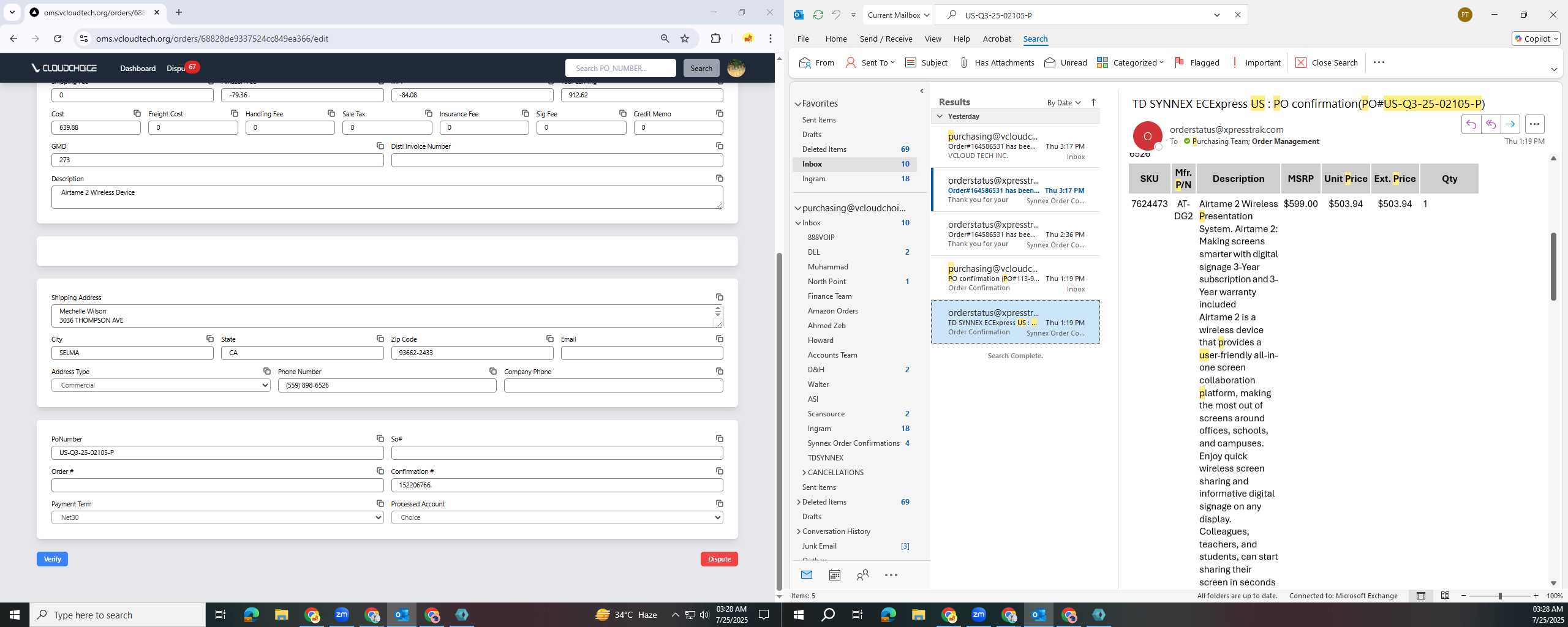Open the Address Type dropdown
Image resolution: width=1568 pixels, height=627 pixels.
pyautogui.click(x=160, y=385)
